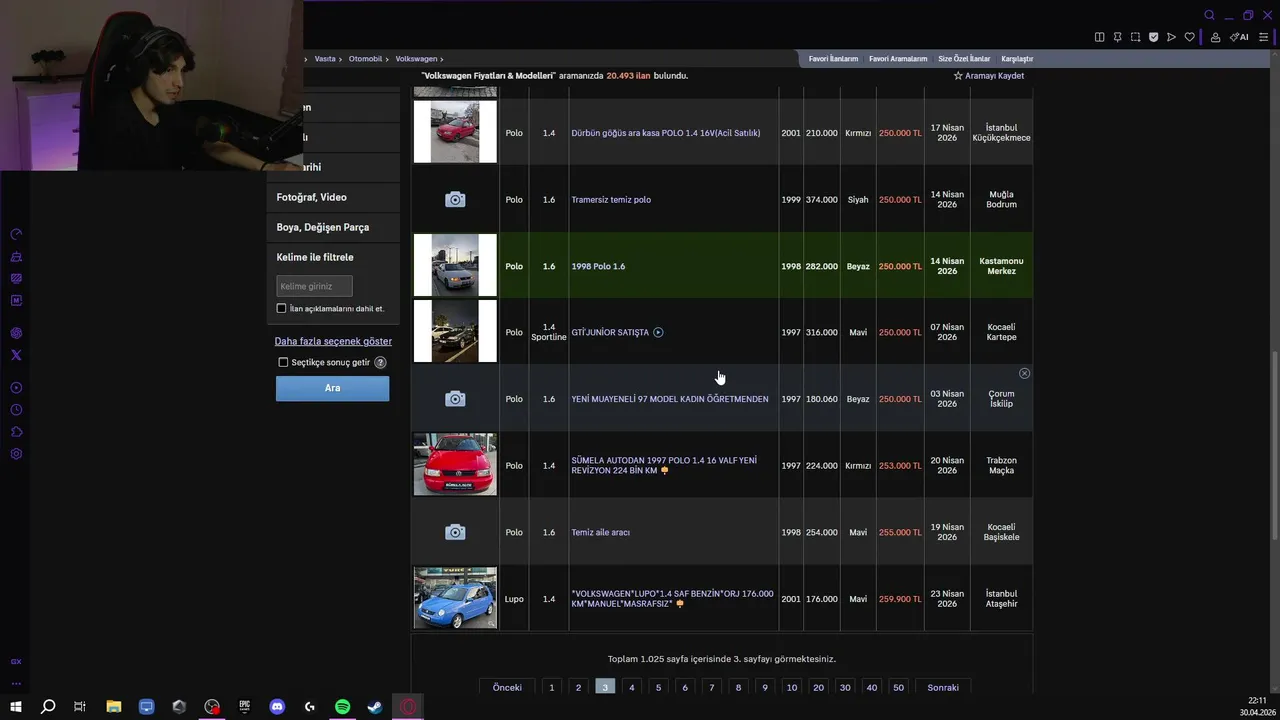Open GX Control speedometer icon in sidebar
Screen dimensions: 1280x720
tap(16, 234)
